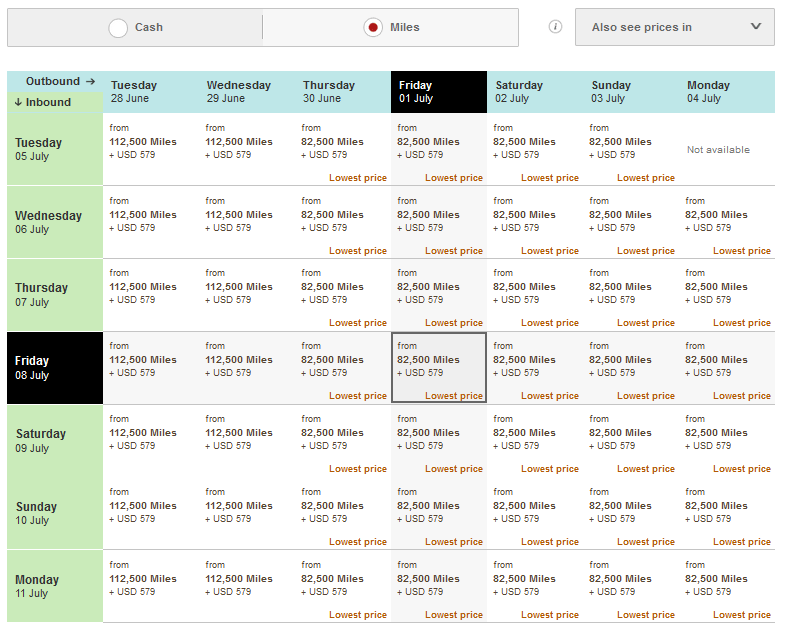Select the Miles radio button
Viewport: 785px width, 630px height.
click(373, 28)
